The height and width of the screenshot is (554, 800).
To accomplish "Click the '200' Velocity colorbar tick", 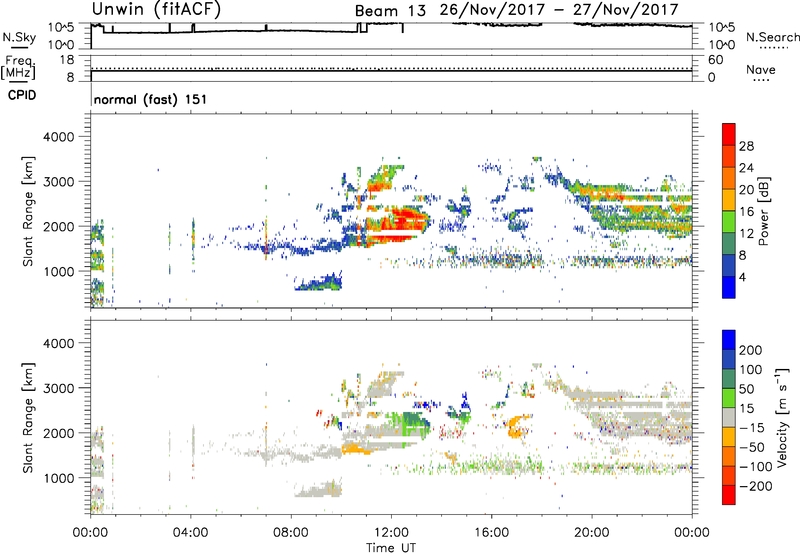I will [751, 350].
